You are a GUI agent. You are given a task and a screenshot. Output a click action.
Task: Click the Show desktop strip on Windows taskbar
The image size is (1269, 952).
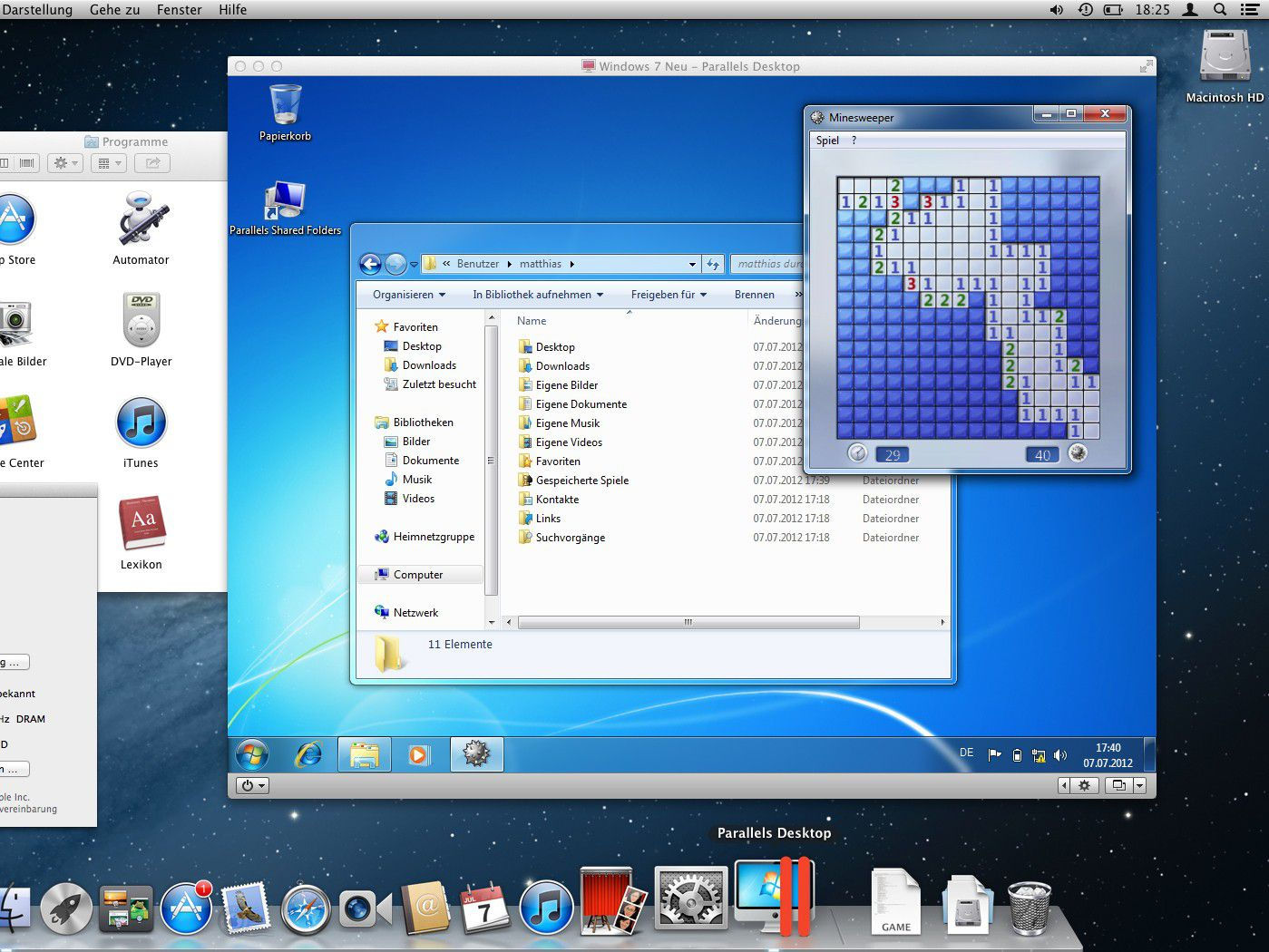coord(1149,754)
